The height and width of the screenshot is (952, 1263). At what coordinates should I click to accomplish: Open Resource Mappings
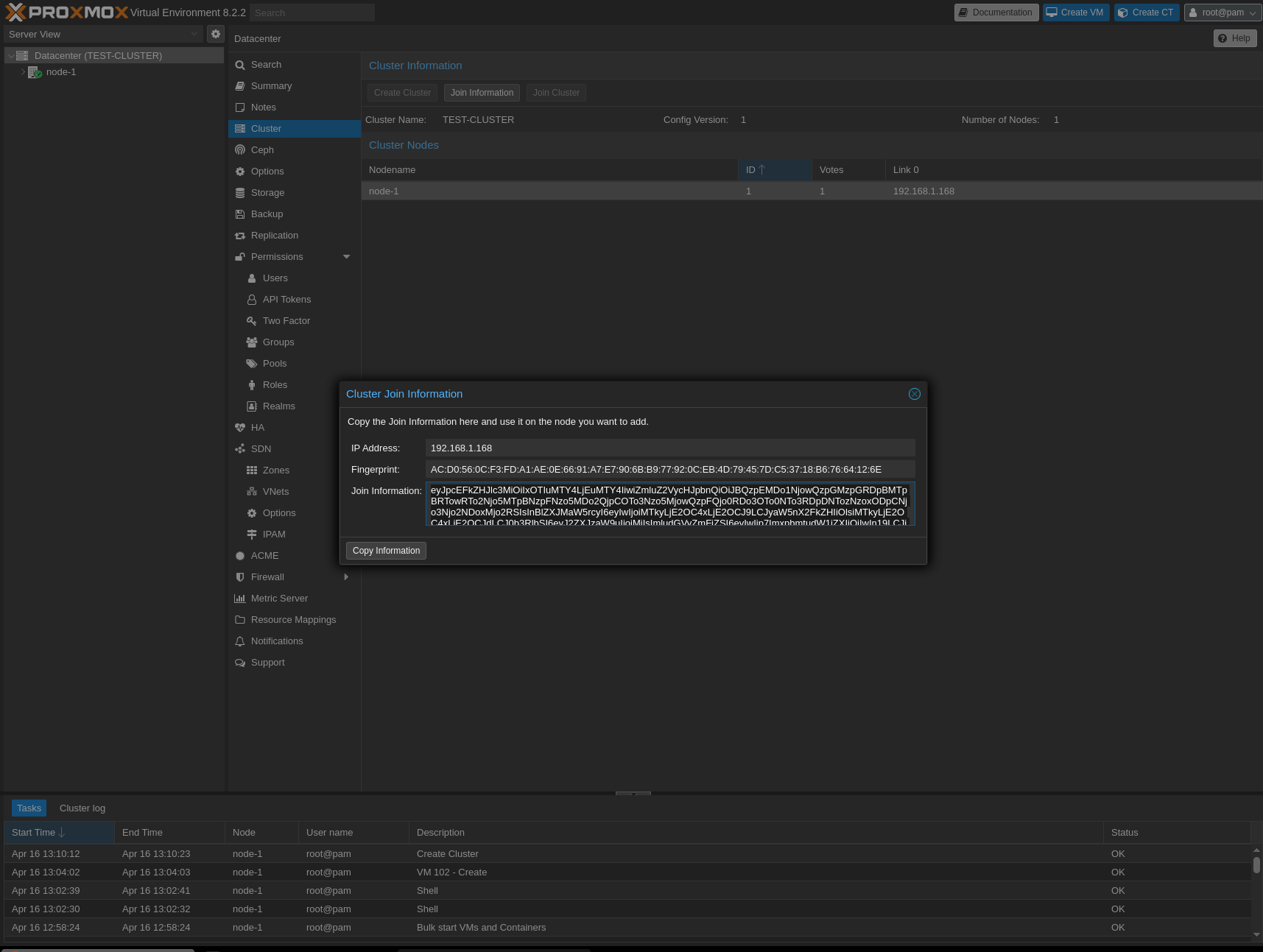coord(294,619)
